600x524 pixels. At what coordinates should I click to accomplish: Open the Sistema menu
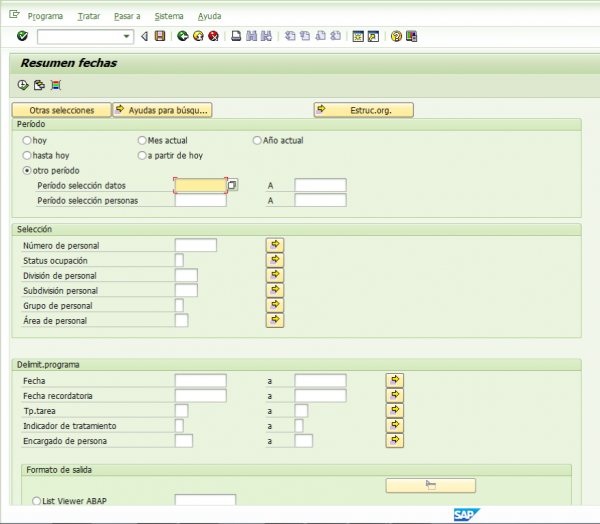[x=168, y=17]
